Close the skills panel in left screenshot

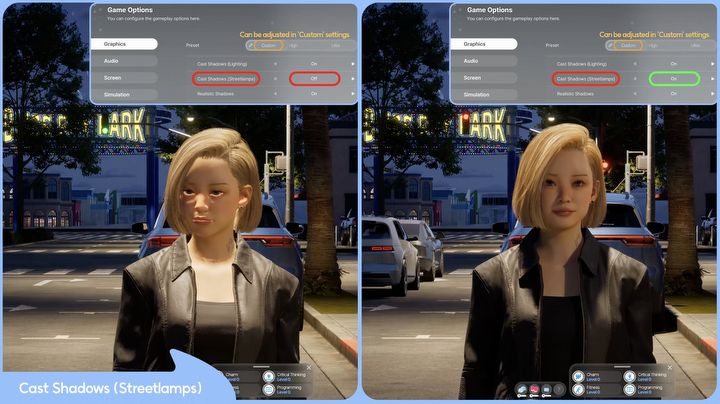[308, 367]
